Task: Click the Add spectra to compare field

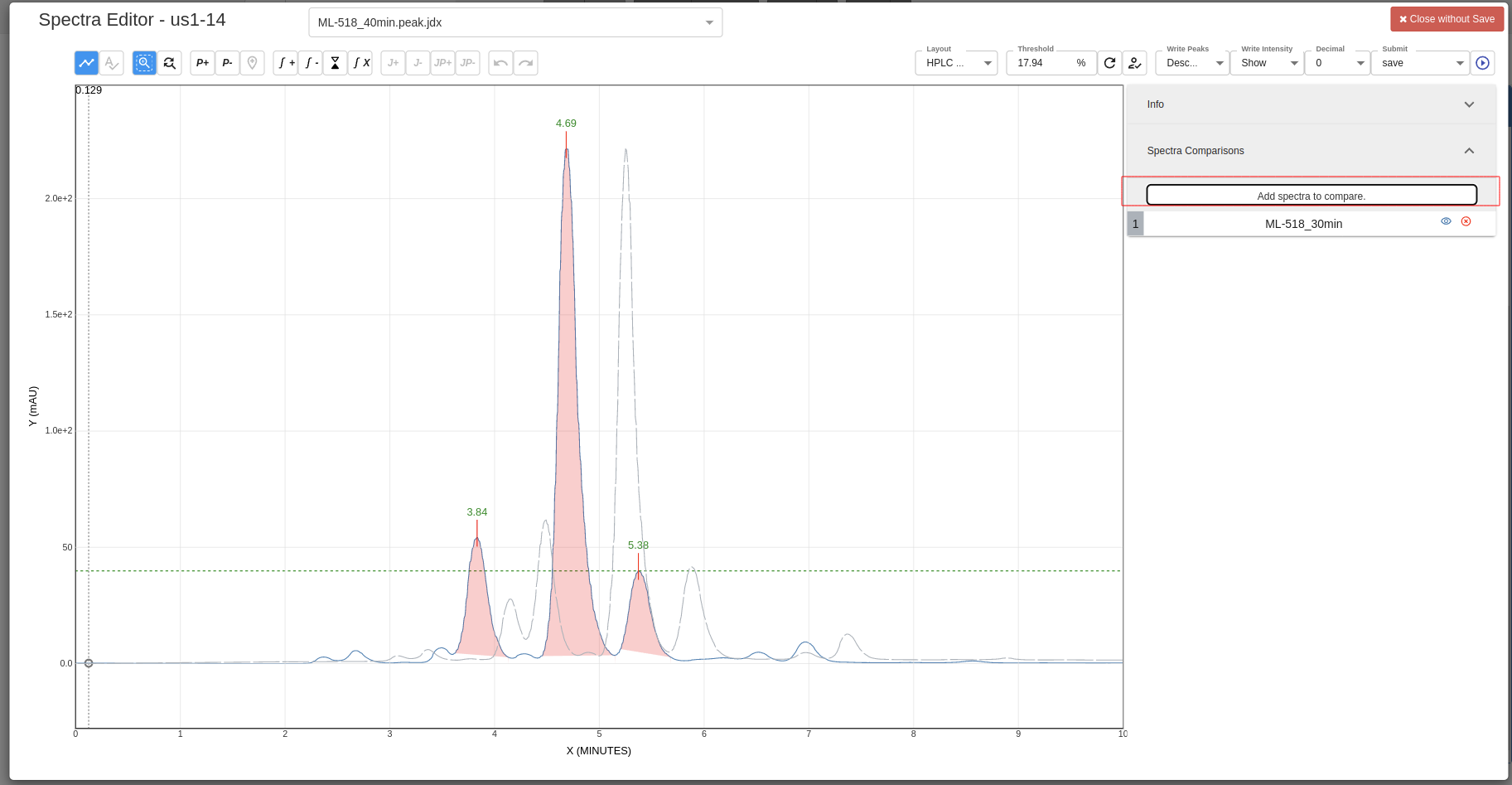Action: coord(1311,196)
